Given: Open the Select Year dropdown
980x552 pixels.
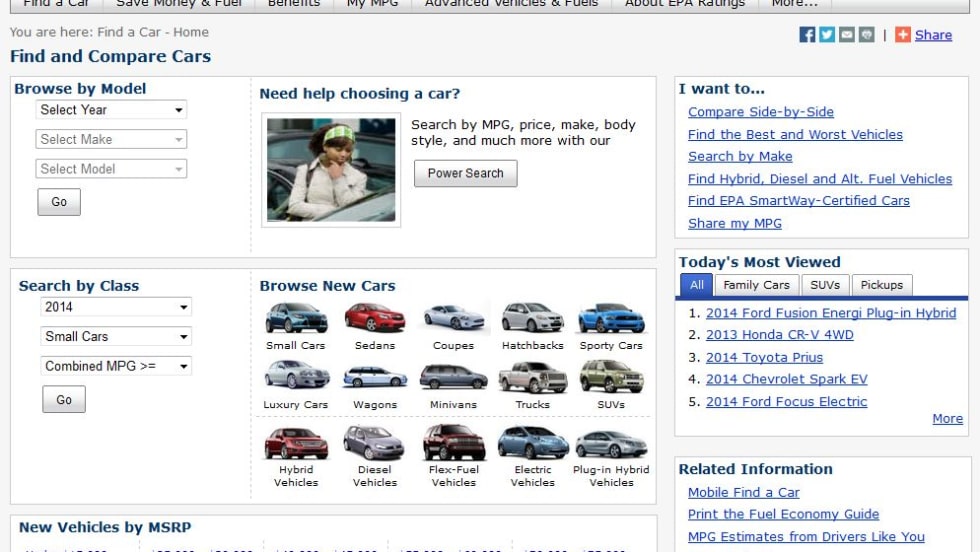Looking at the screenshot, I should [x=111, y=110].
